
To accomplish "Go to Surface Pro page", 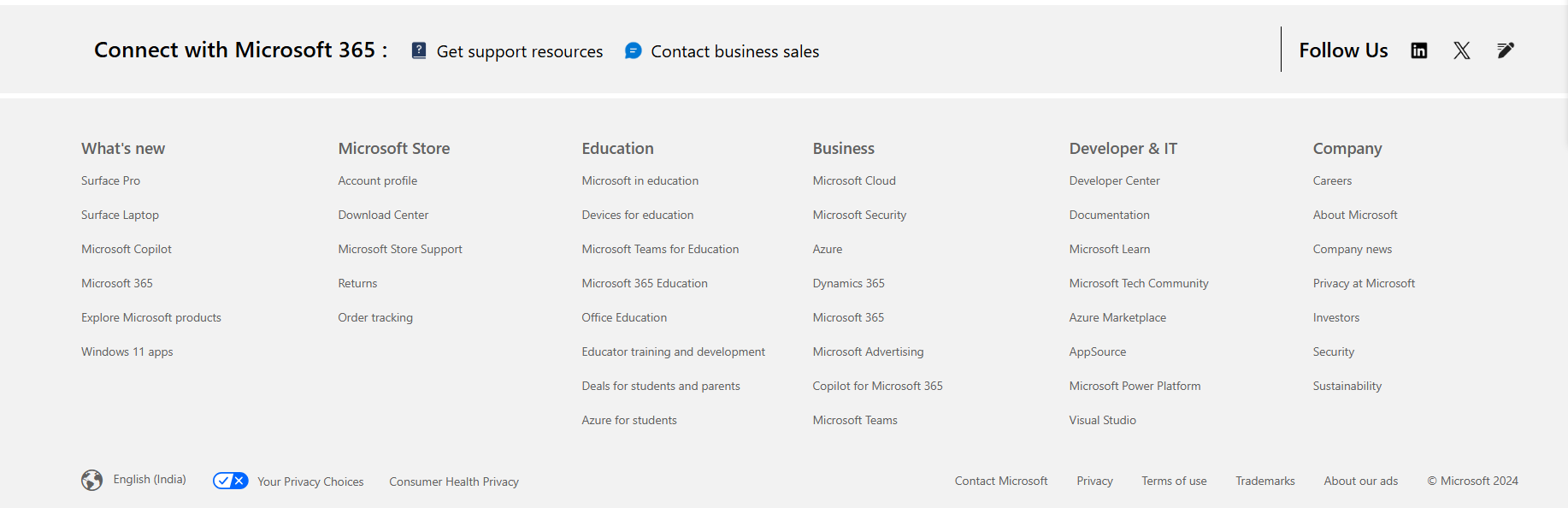I will [110, 180].
